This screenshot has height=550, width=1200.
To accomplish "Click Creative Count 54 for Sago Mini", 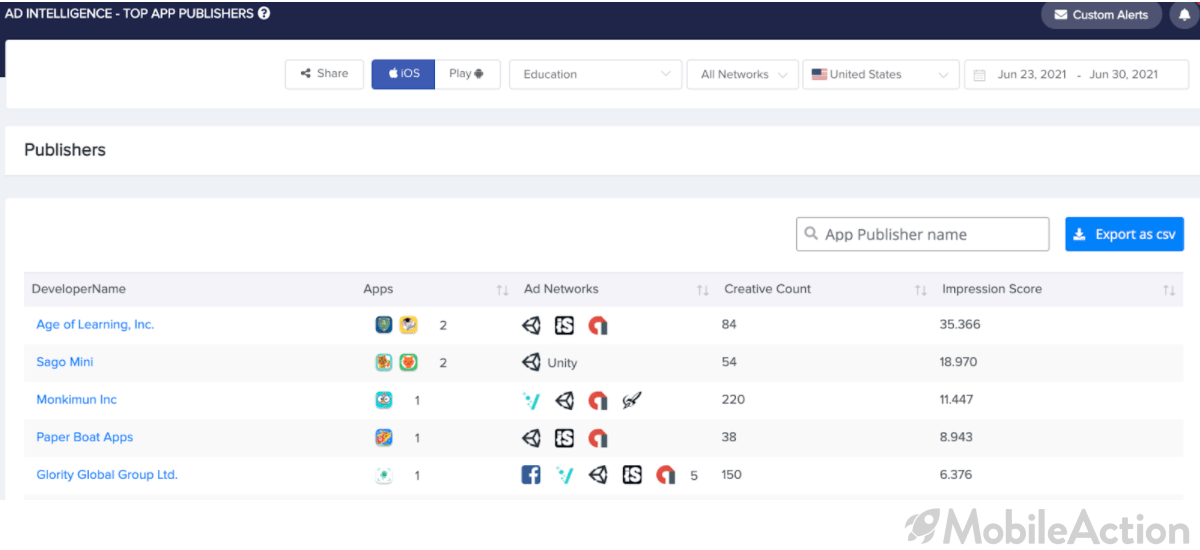I will [729, 362].
